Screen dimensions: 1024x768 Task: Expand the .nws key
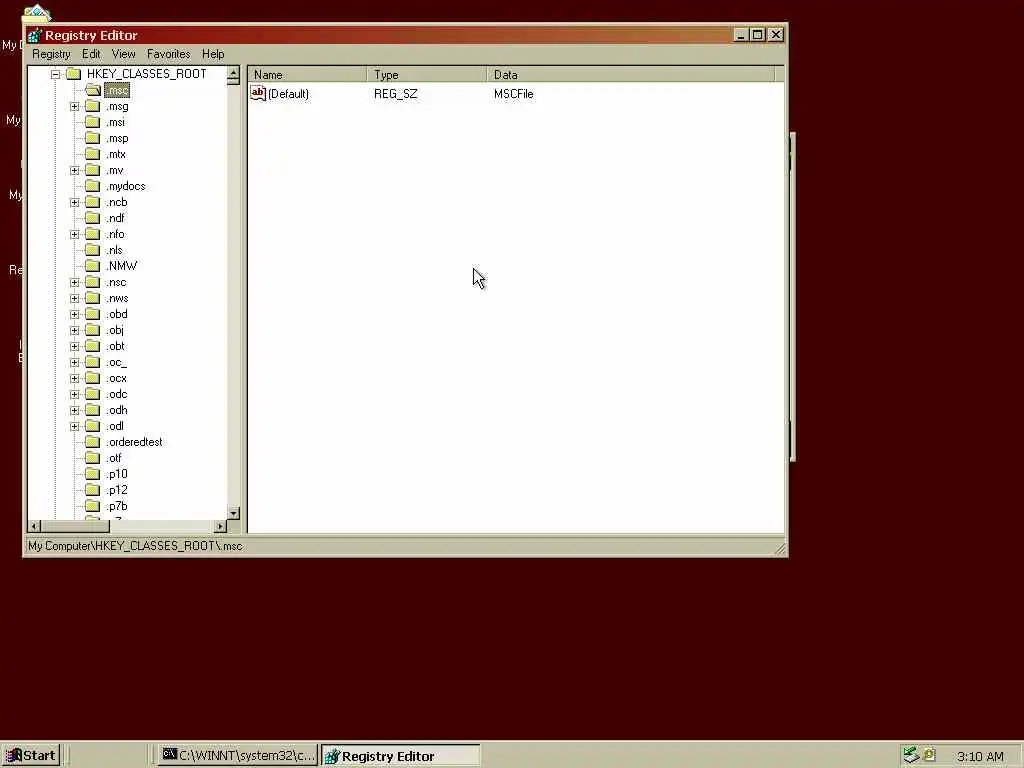(74, 298)
